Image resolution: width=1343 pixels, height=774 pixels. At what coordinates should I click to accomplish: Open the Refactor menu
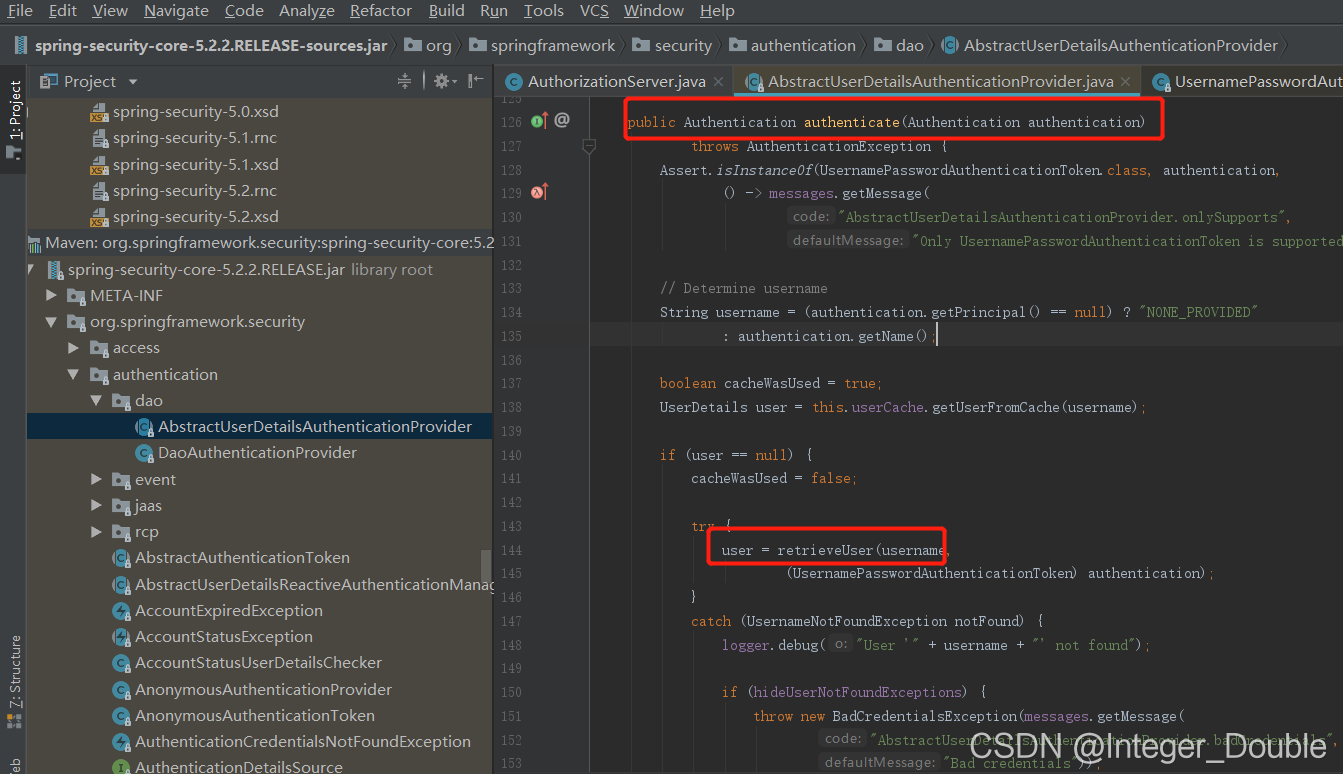pyautogui.click(x=381, y=11)
